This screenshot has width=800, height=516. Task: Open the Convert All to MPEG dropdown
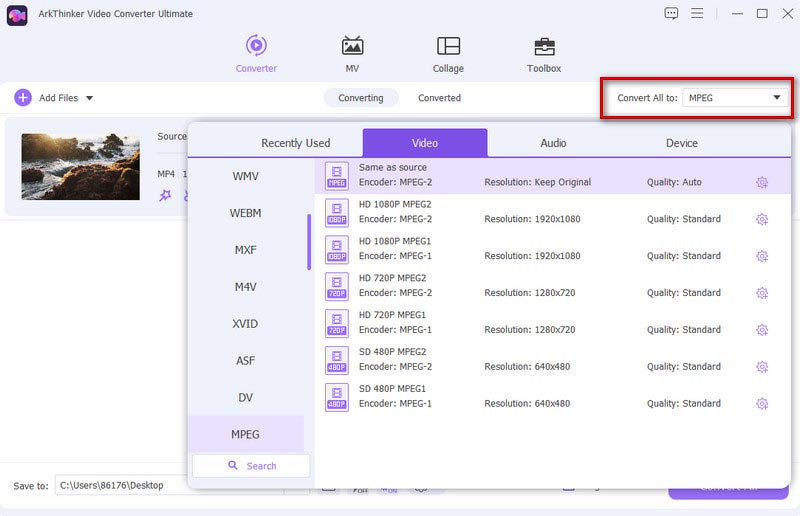pos(735,97)
